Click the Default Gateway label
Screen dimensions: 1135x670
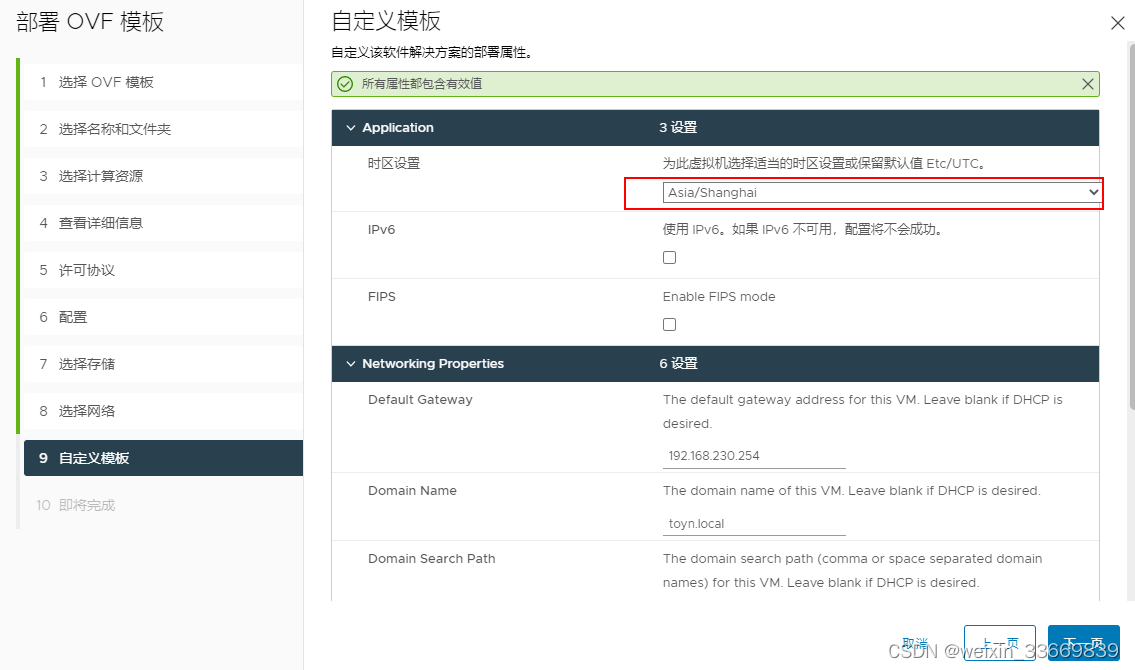[420, 399]
